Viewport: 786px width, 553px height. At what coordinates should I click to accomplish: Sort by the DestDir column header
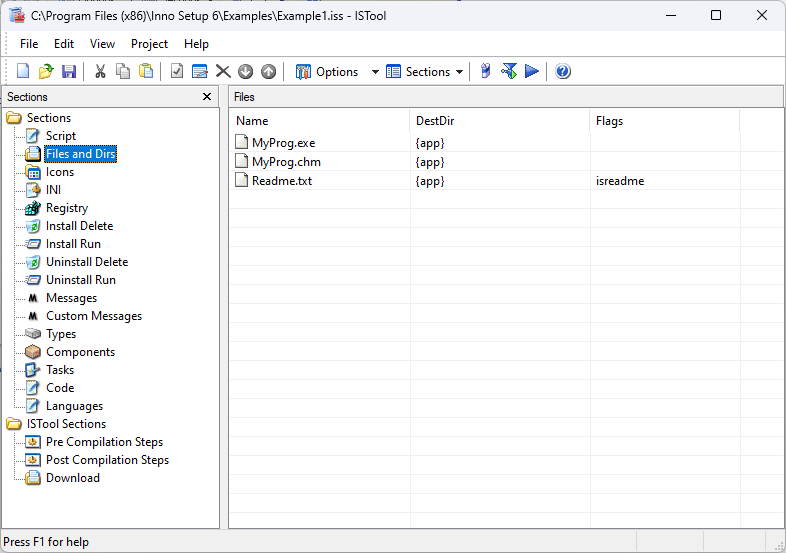coord(499,121)
